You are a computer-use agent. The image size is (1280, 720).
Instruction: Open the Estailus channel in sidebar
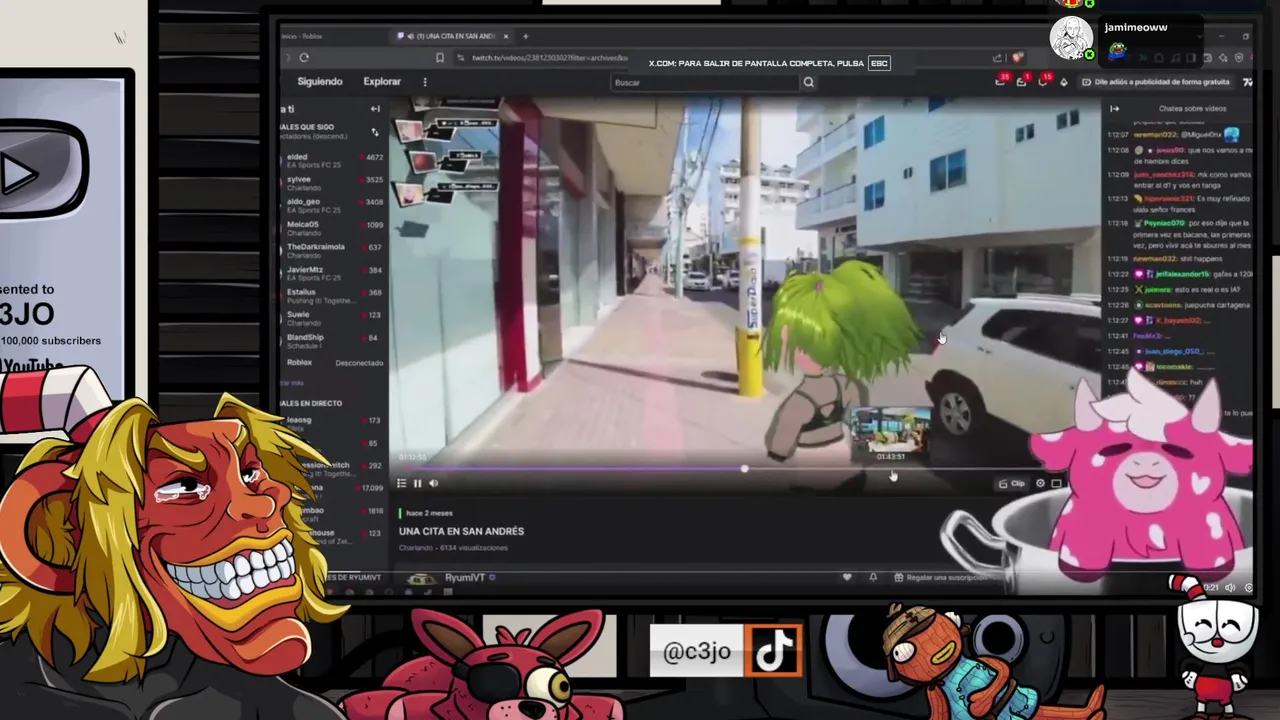[334, 295]
